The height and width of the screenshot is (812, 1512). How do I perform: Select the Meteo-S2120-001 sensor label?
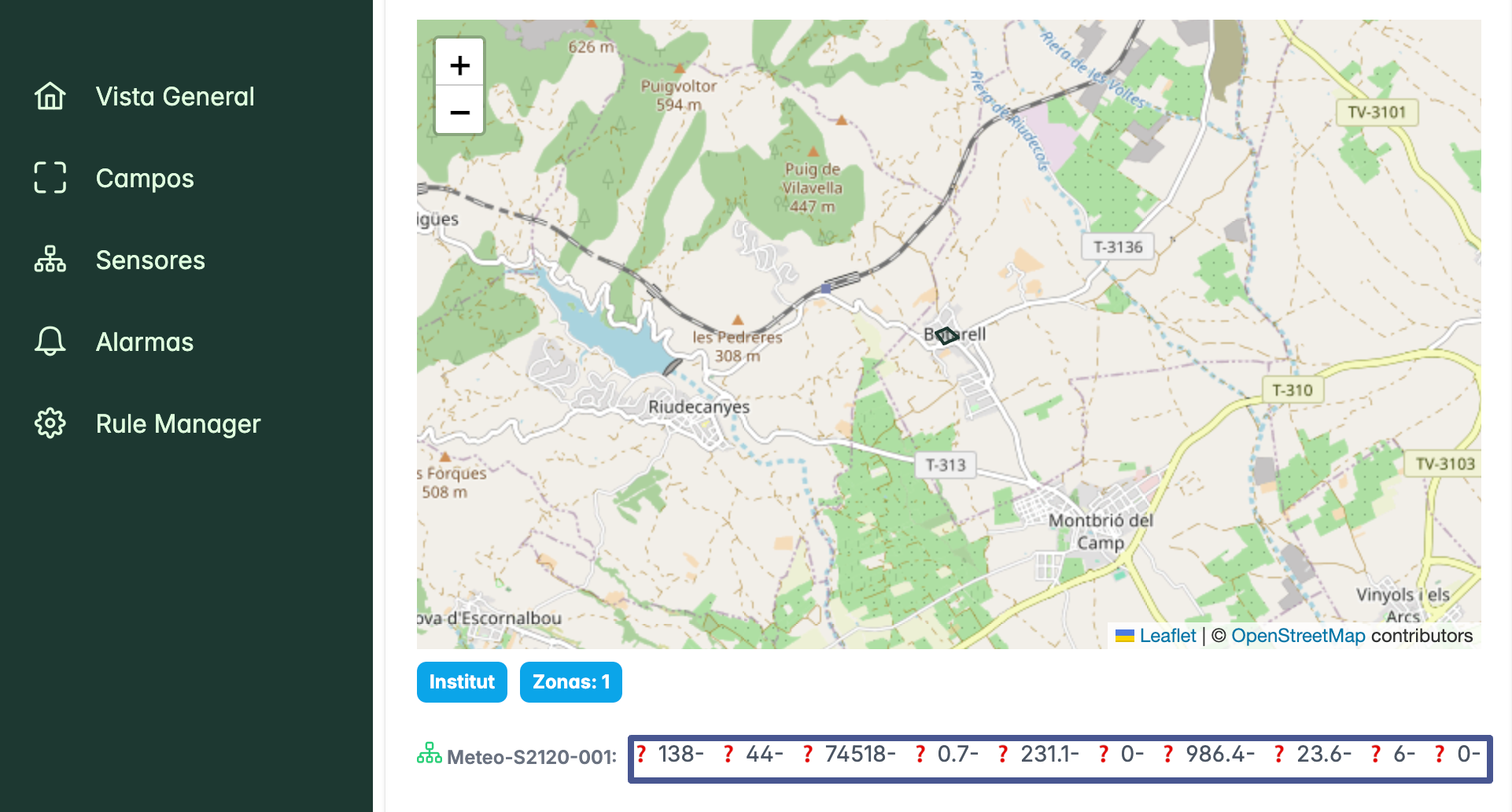[x=532, y=757]
